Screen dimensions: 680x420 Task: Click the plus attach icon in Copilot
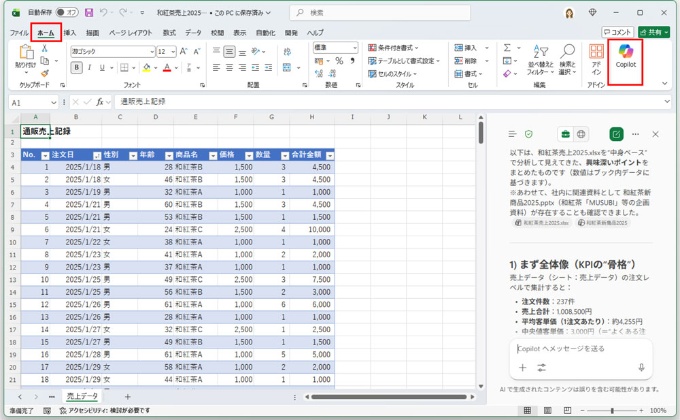(523, 368)
